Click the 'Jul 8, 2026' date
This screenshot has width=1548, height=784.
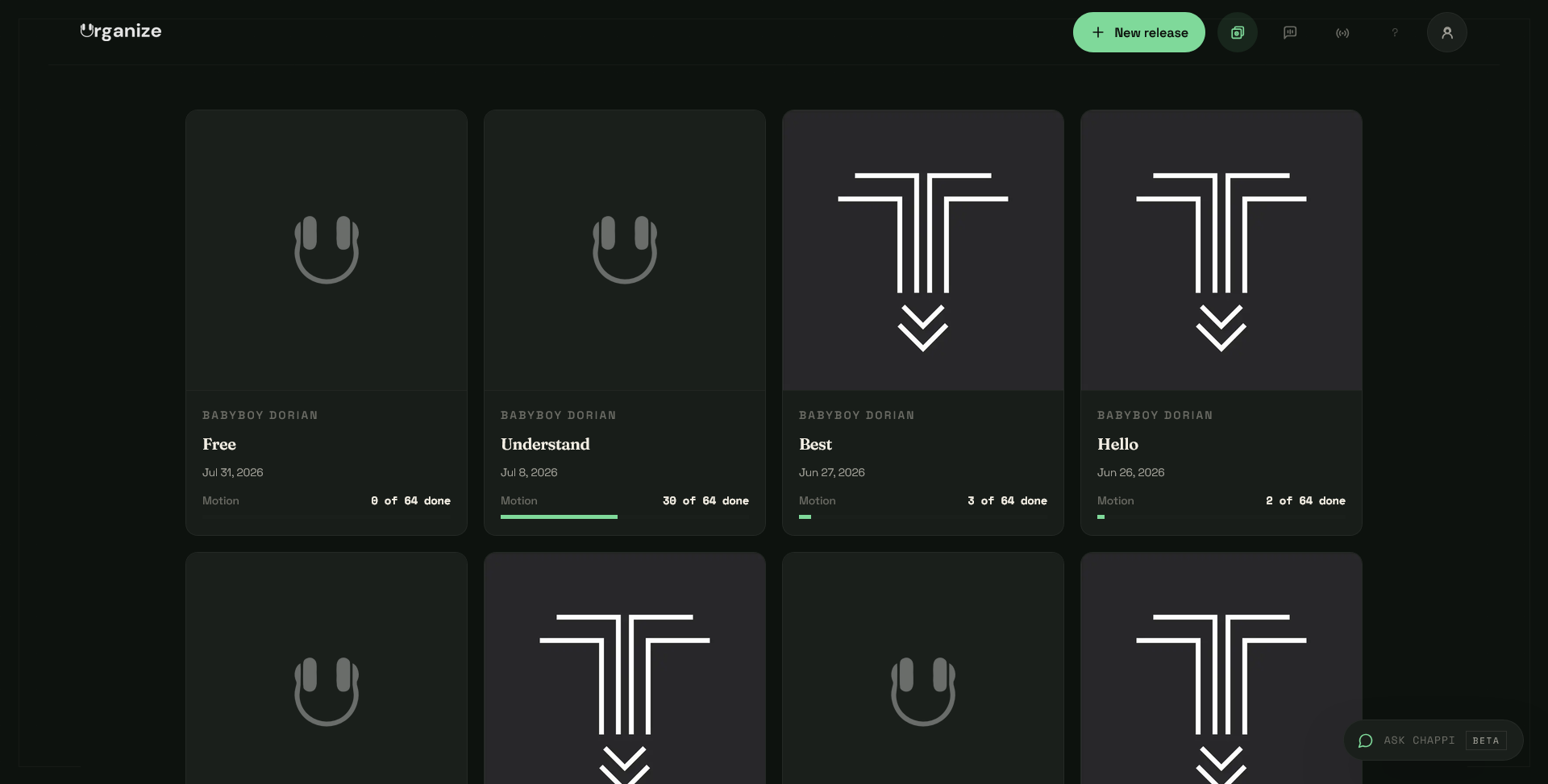click(x=529, y=472)
